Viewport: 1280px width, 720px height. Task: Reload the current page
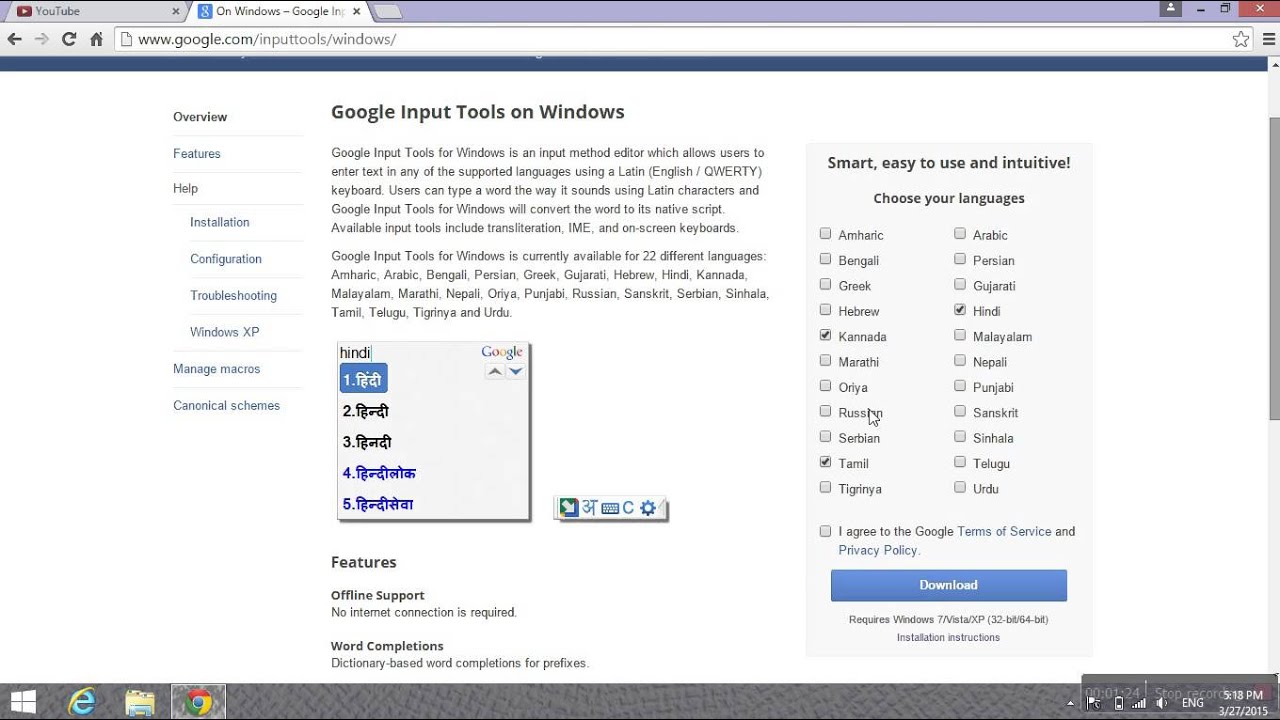click(69, 39)
